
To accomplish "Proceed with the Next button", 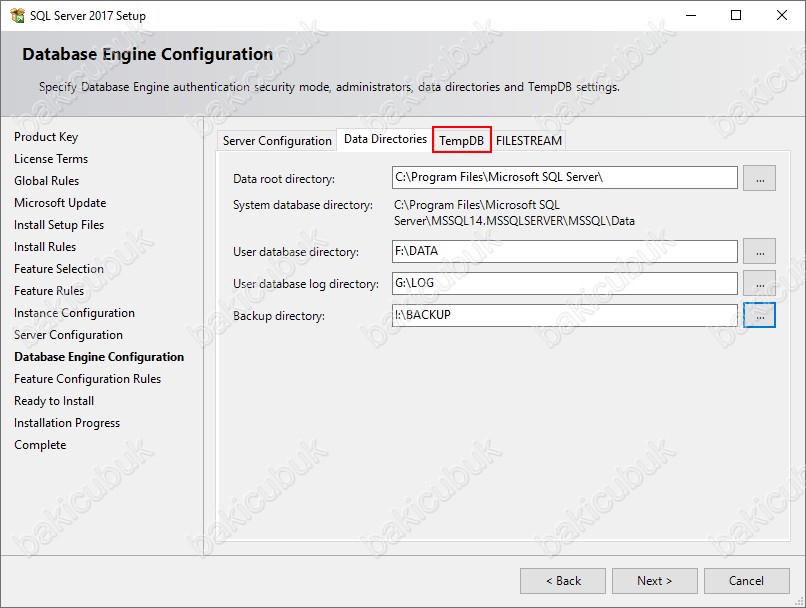I will pos(654,581).
